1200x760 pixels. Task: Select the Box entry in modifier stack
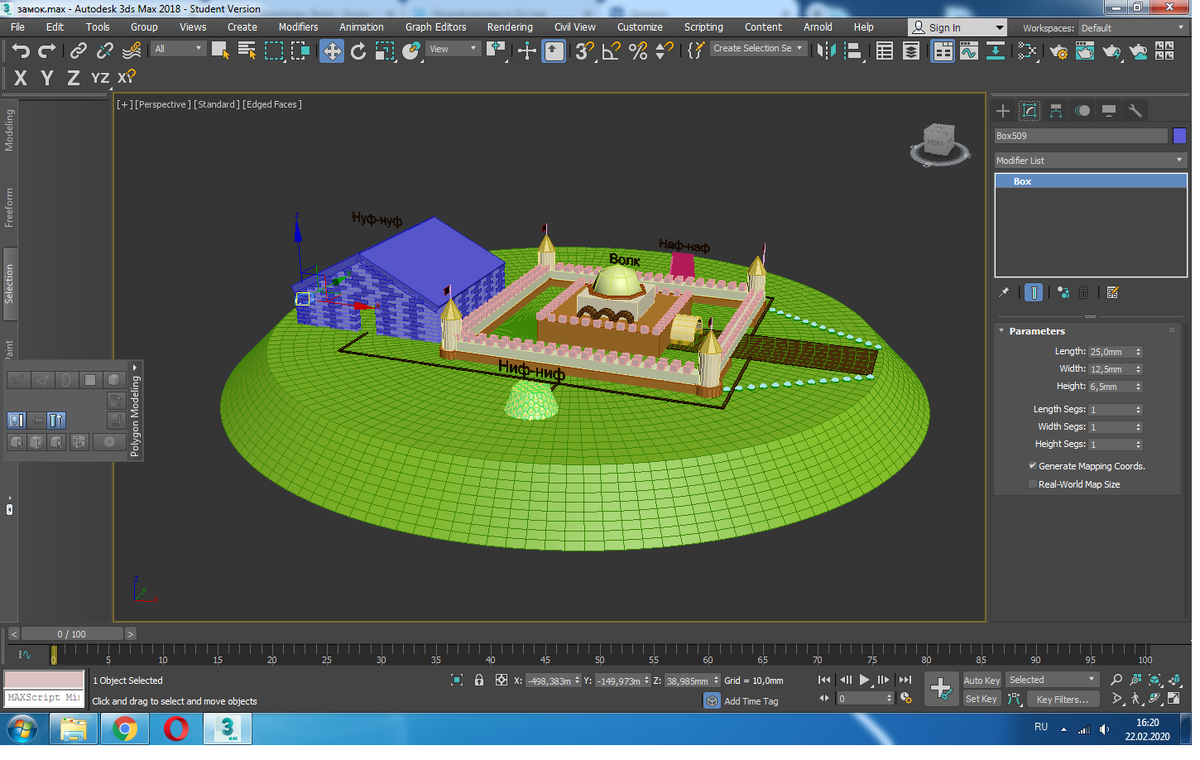pos(1090,181)
